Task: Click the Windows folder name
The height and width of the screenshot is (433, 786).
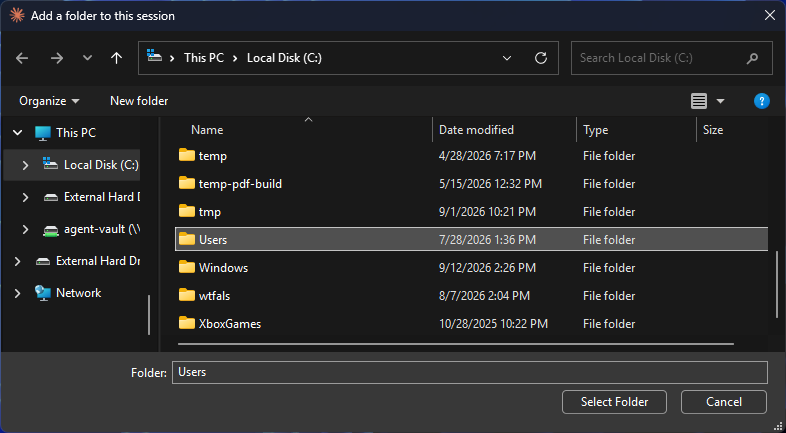Action: 223,268
